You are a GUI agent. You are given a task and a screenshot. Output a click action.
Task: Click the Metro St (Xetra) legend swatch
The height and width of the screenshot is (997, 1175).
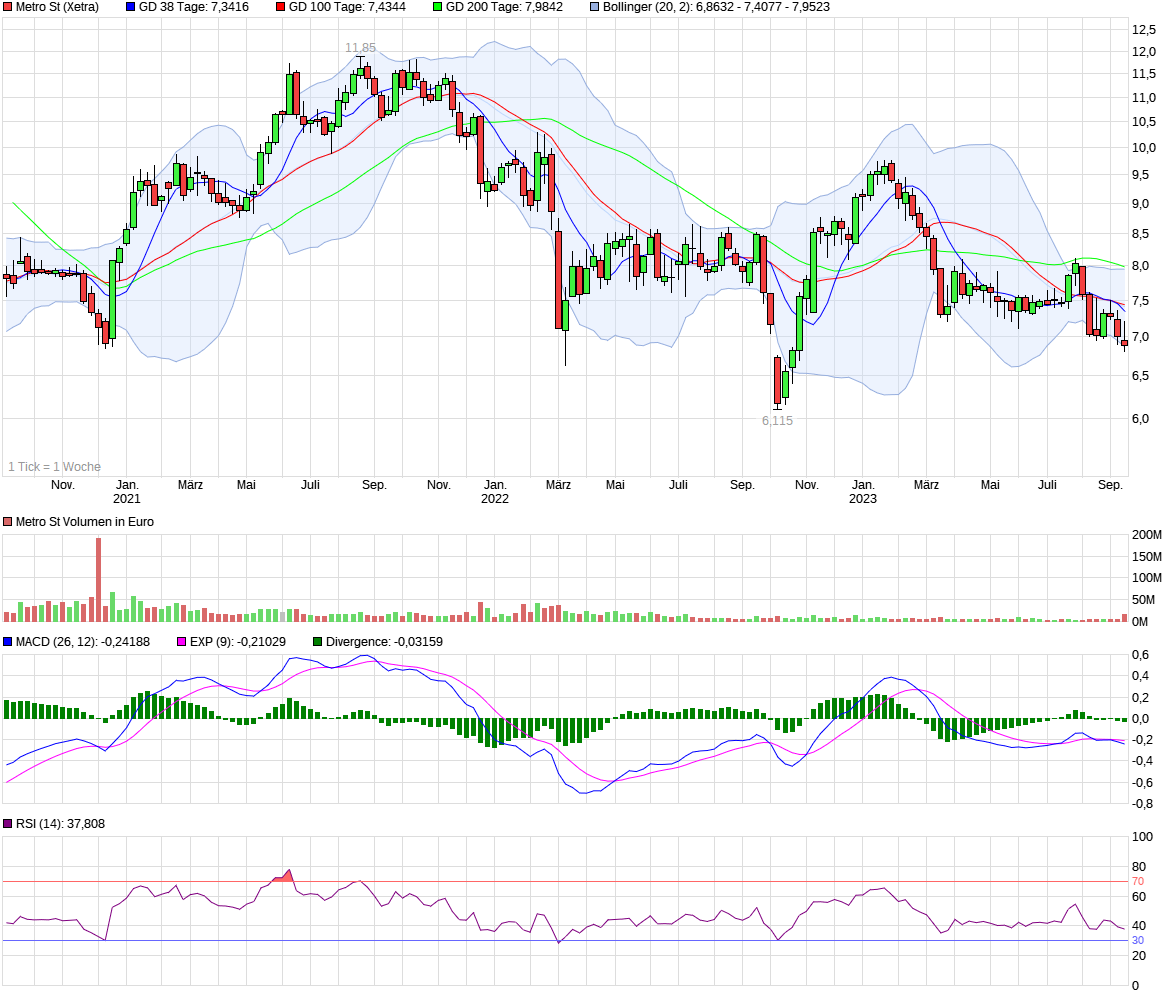click(x=8, y=7)
